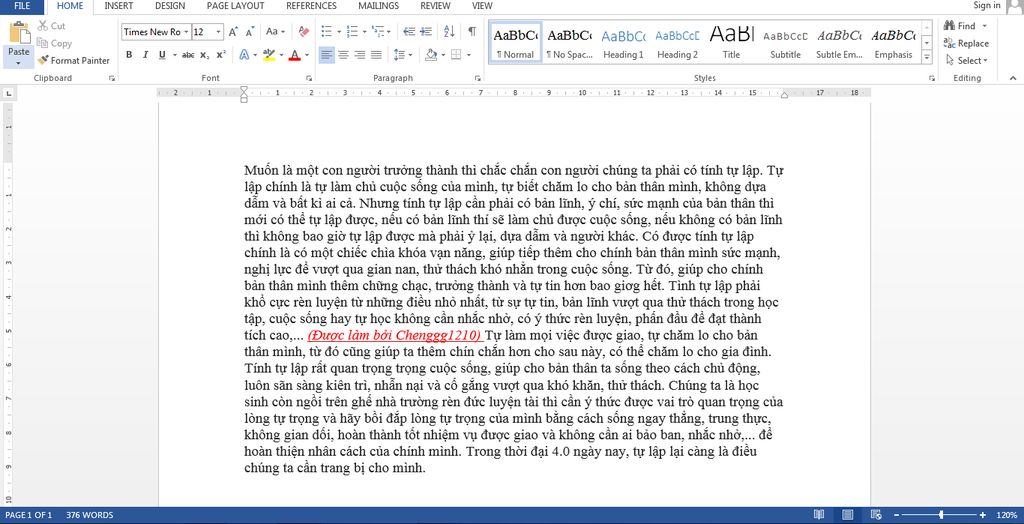Click the Sign in link

pyautogui.click(x=986, y=6)
